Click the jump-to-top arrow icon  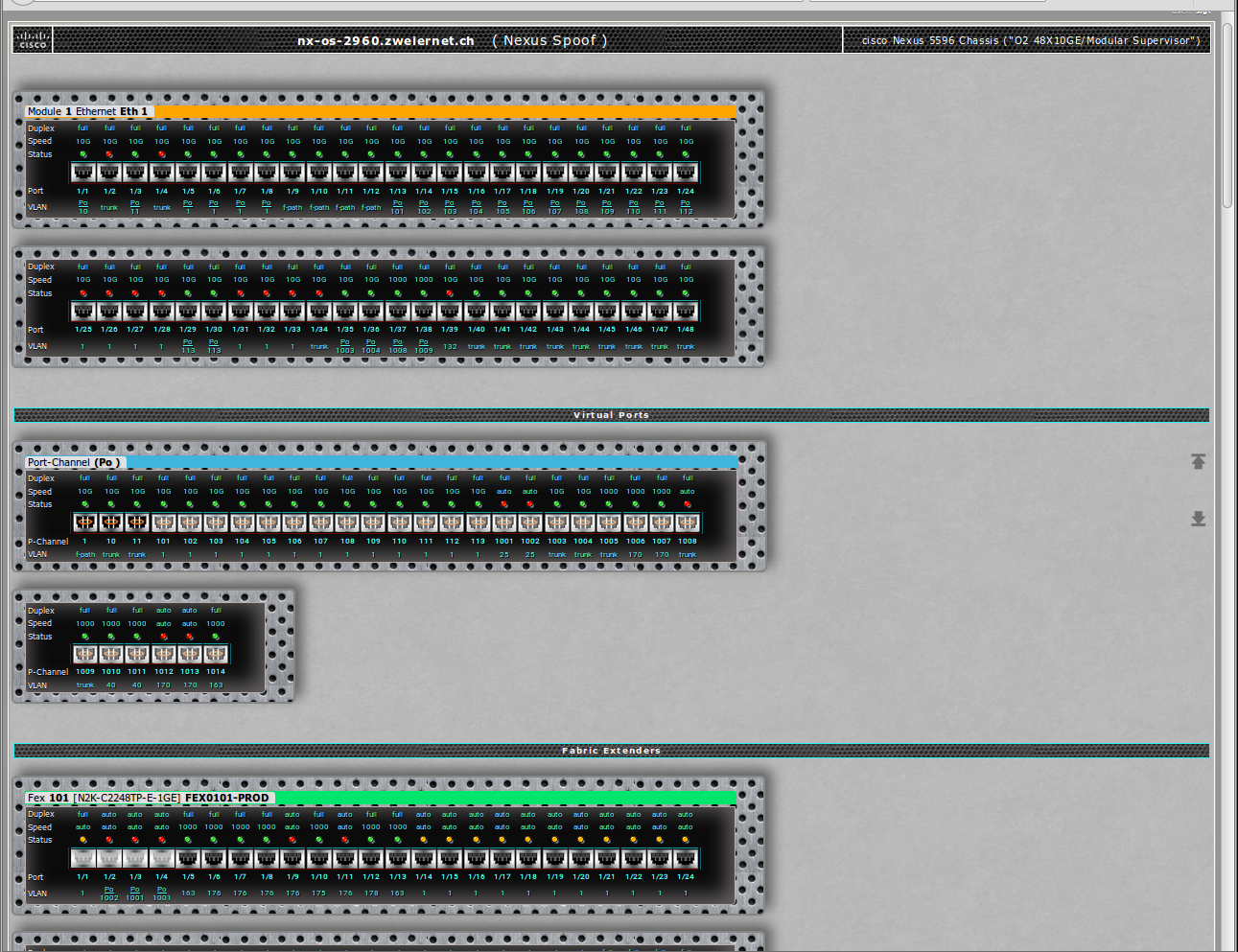coord(1198,461)
